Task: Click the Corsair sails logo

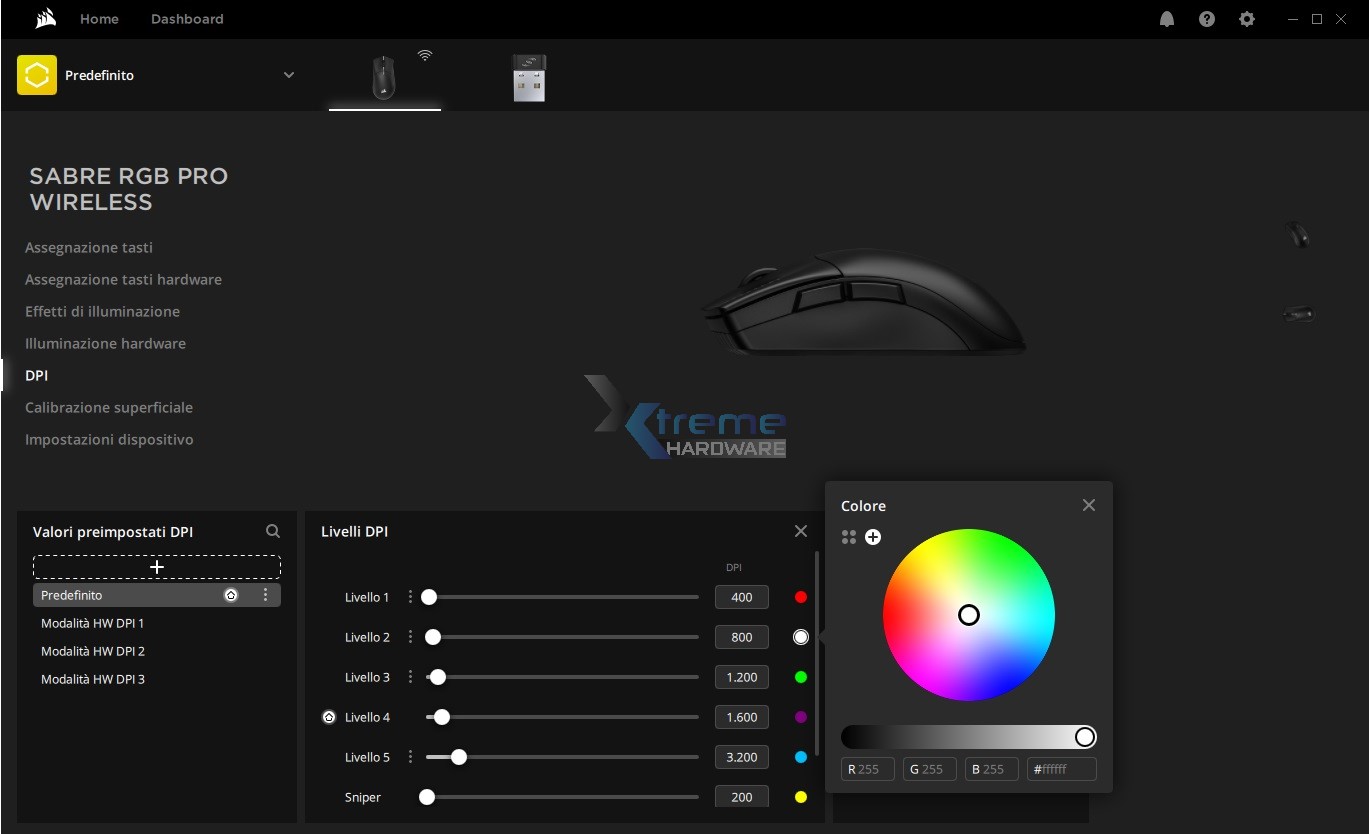Action: coord(44,18)
